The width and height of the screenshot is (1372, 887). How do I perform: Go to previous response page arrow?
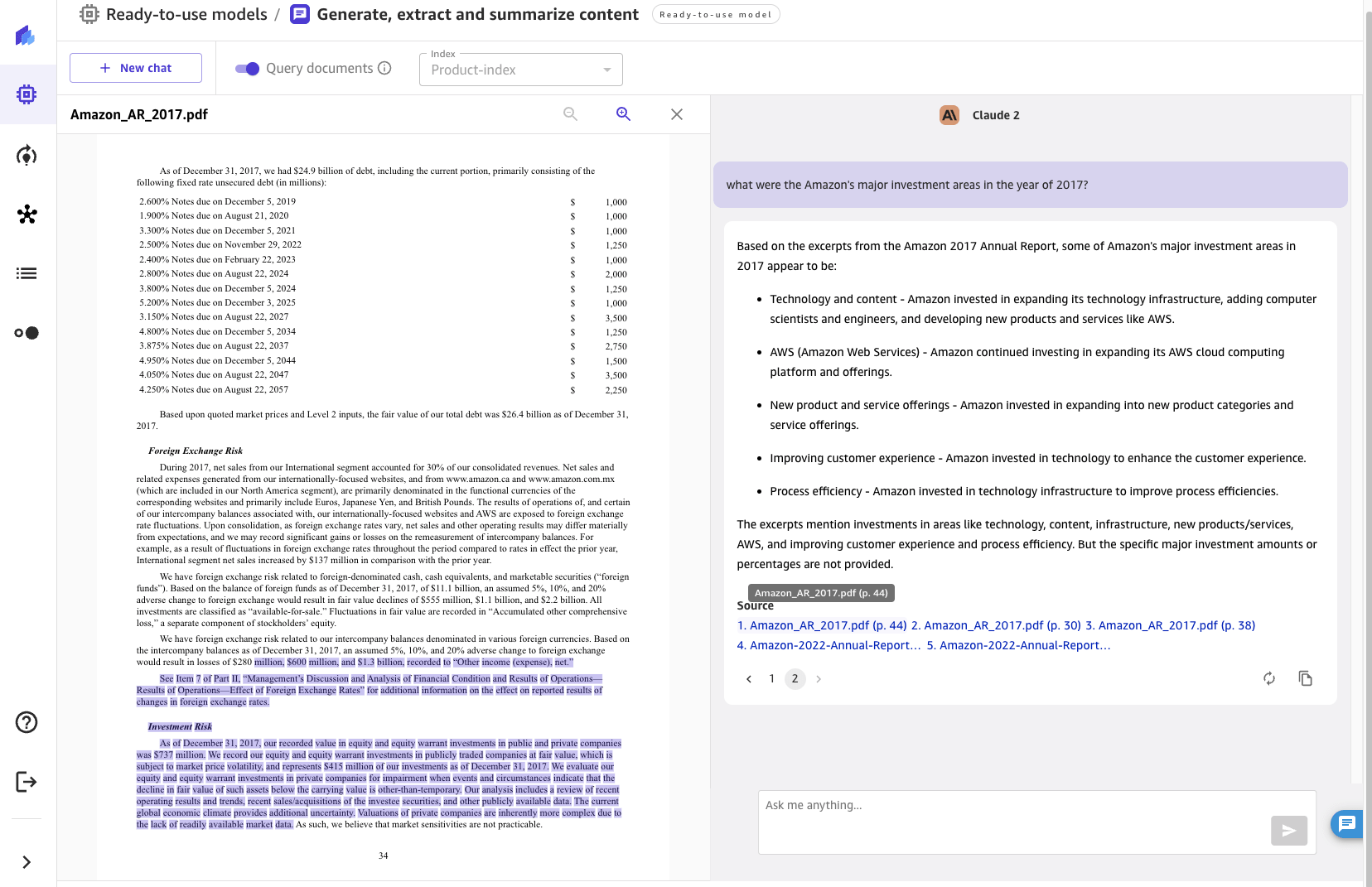click(749, 679)
